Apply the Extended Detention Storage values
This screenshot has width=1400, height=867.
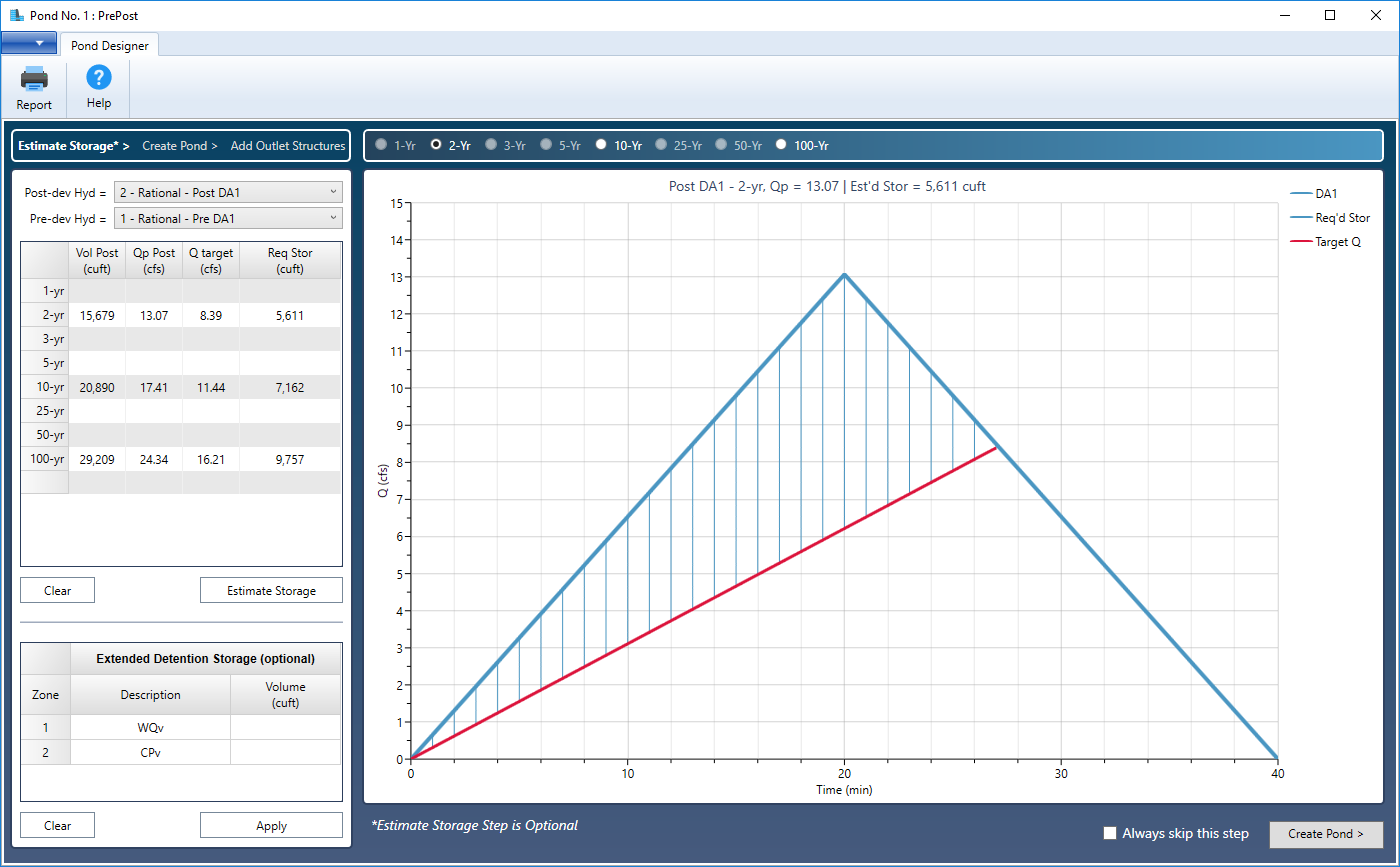(x=271, y=824)
